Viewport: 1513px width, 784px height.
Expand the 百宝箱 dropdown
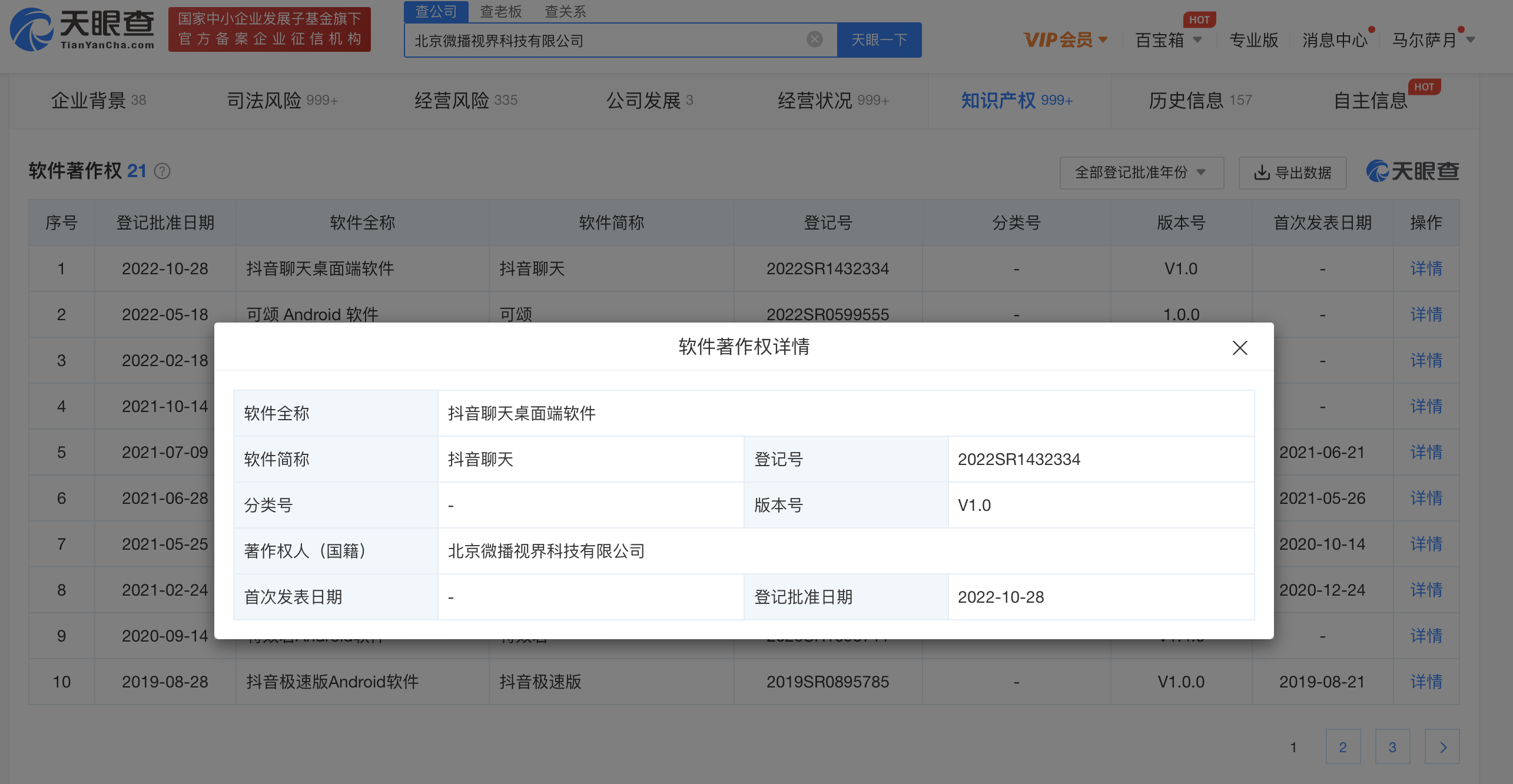coord(1169,40)
